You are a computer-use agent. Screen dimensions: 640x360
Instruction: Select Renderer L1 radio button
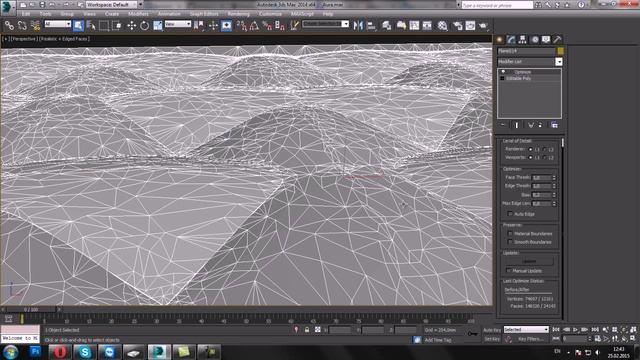(x=531, y=149)
